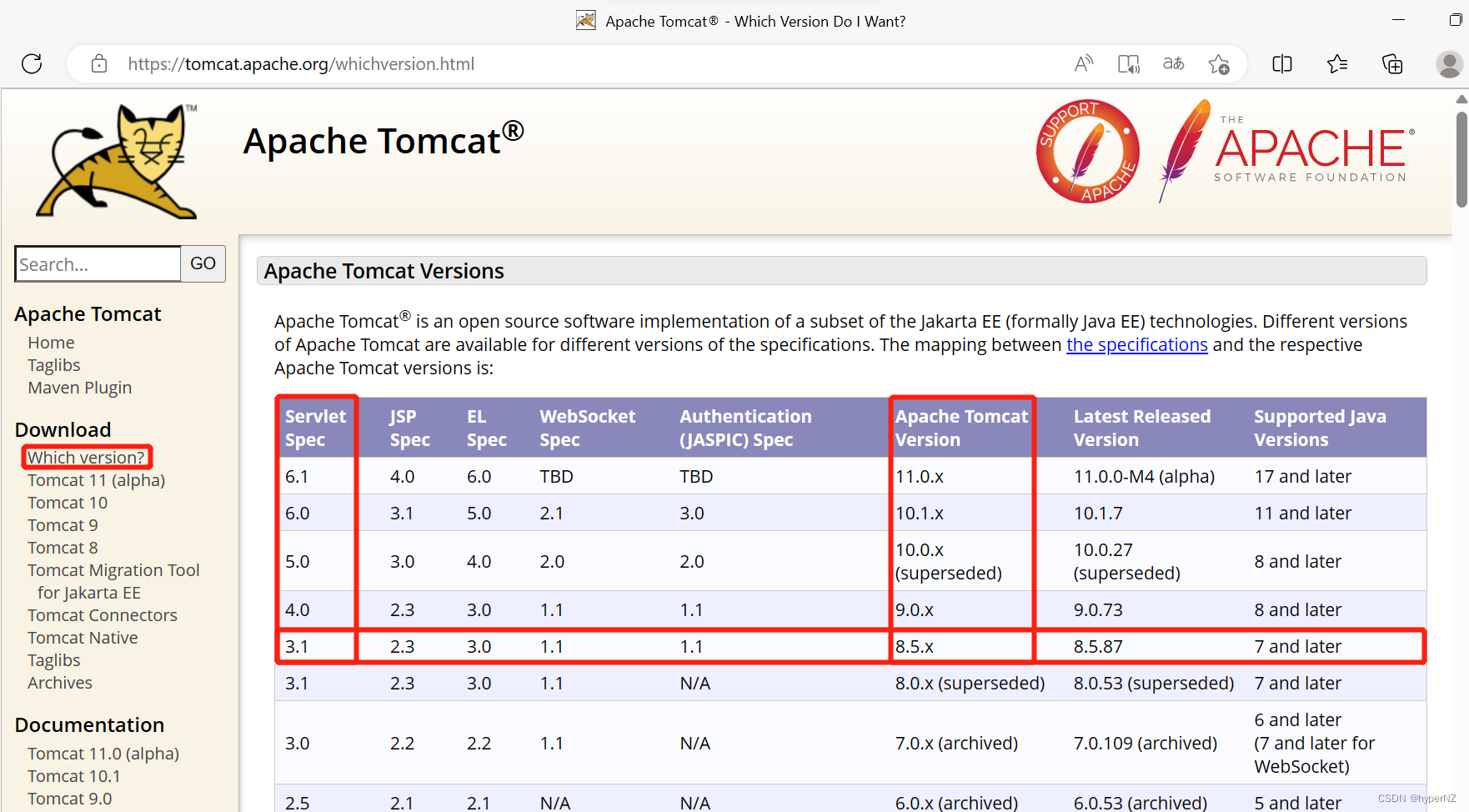Image resolution: width=1469 pixels, height=812 pixels.
Task: Click the '10.1.x' version cell
Action: point(920,514)
